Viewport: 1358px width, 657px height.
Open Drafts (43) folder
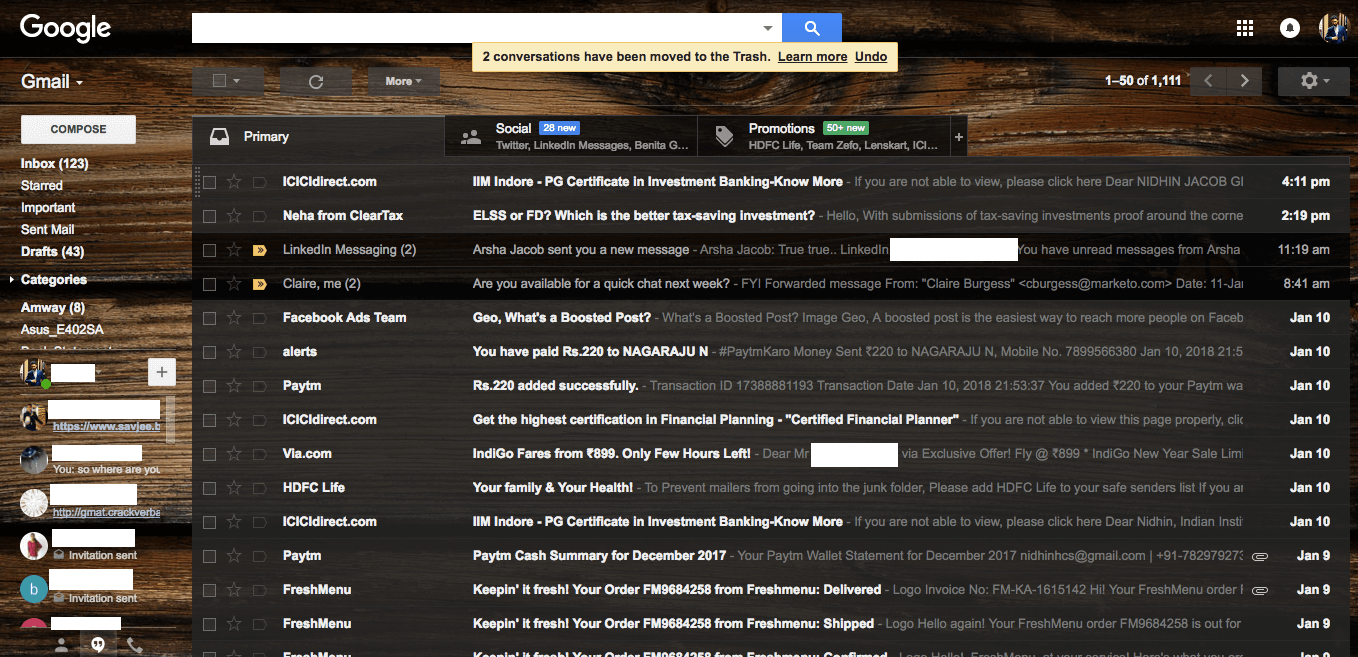(x=53, y=251)
